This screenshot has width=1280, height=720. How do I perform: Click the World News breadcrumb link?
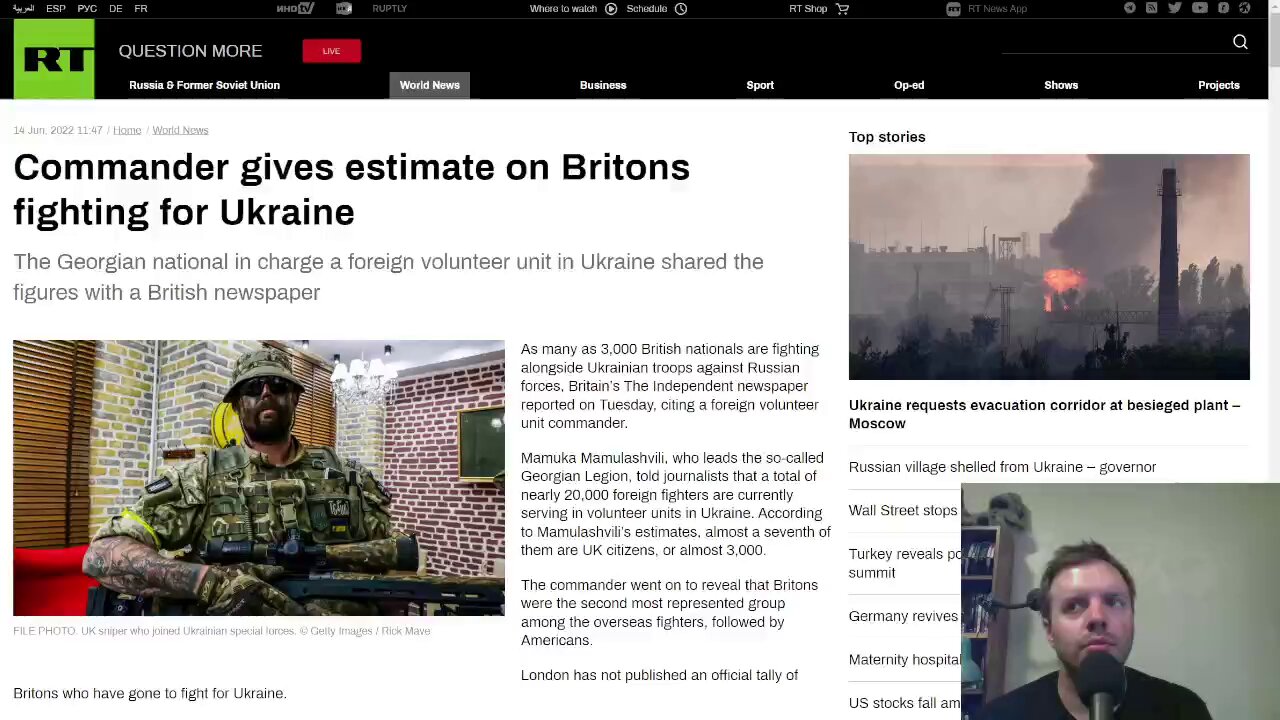click(x=180, y=130)
